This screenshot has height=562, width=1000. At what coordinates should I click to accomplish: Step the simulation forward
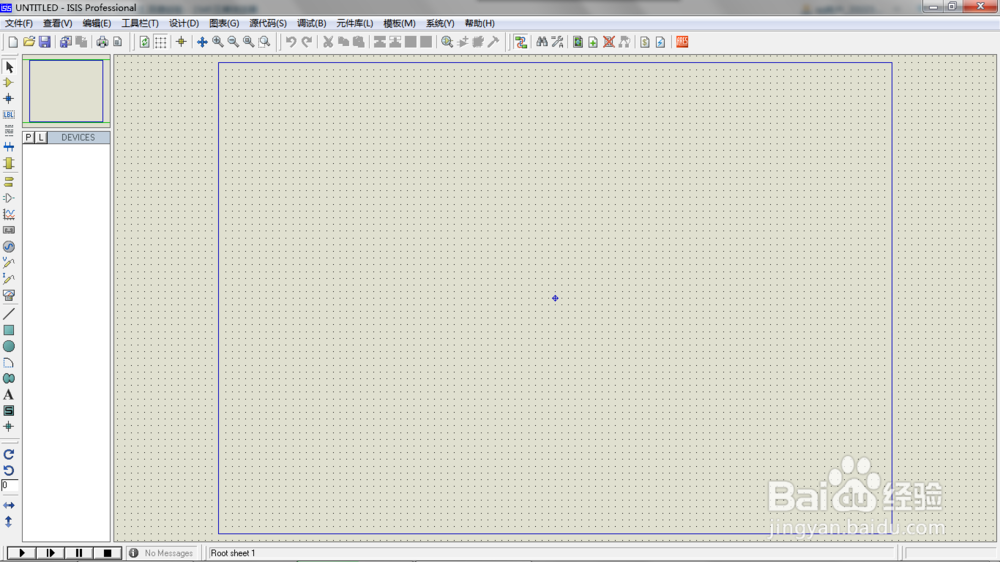(x=50, y=553)
